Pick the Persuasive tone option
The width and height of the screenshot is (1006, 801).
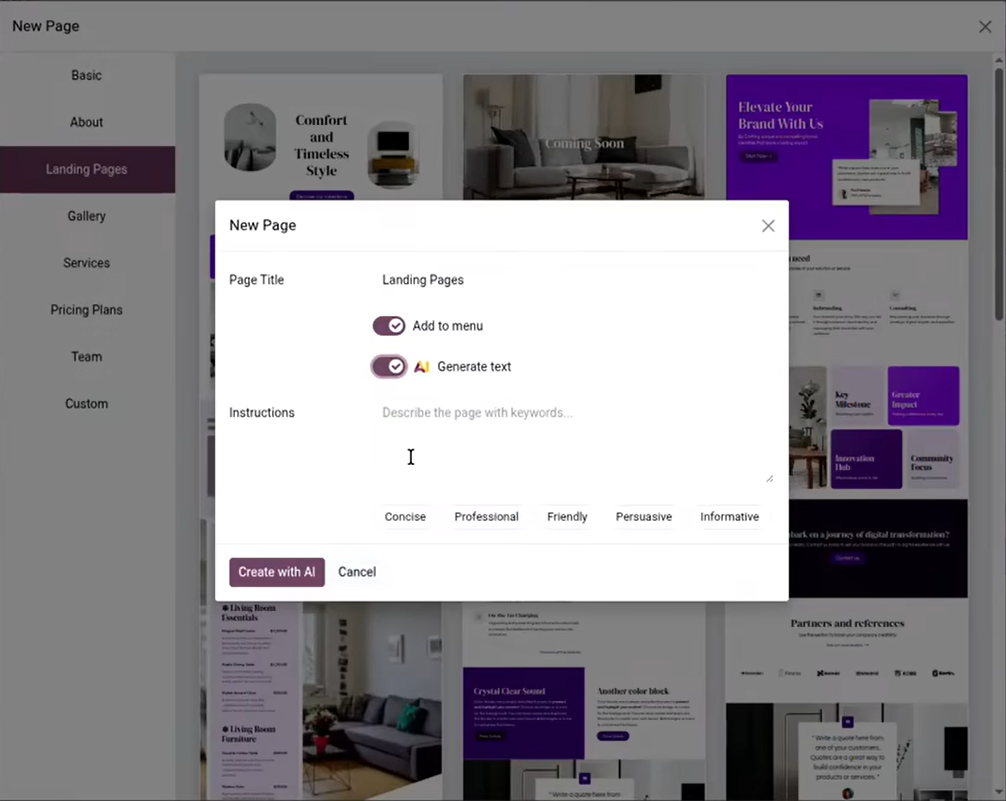[x=643, y=516]
